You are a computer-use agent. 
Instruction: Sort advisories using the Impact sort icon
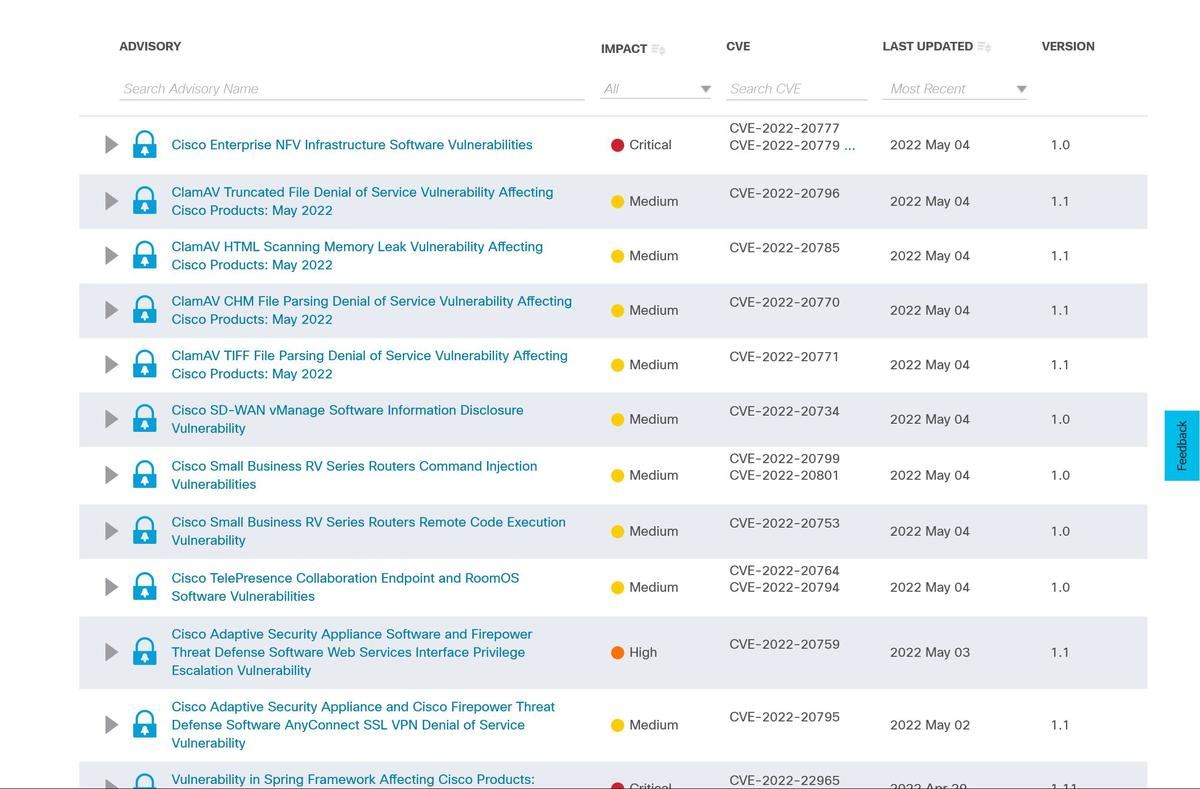pyautogui.click(x=658, y=49)
